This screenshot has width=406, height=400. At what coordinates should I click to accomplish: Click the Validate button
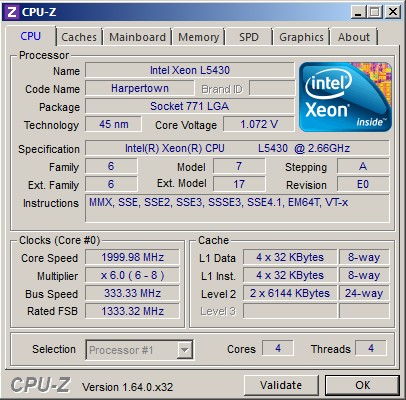(x=281, y=385)
